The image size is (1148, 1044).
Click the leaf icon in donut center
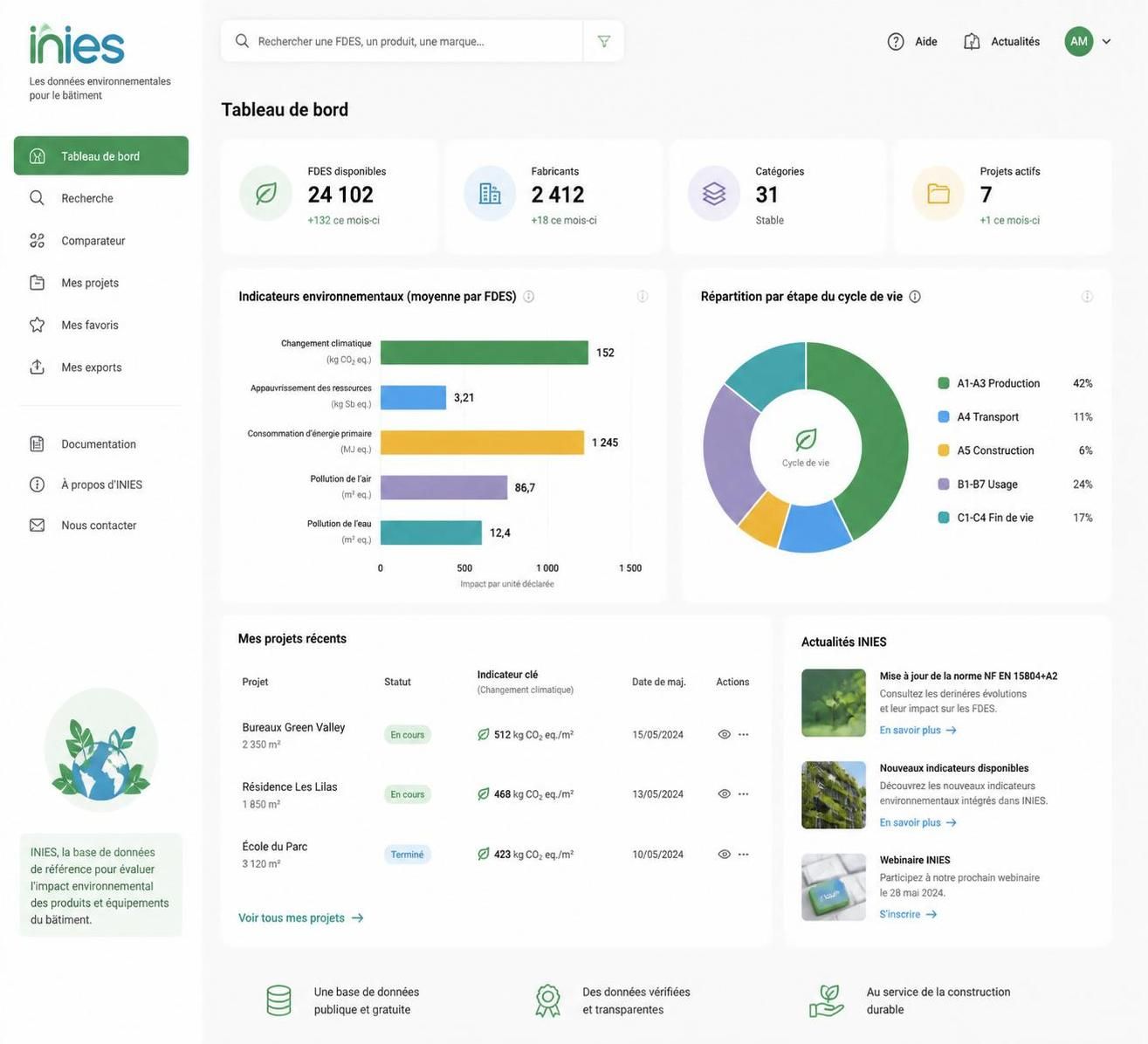806,439
